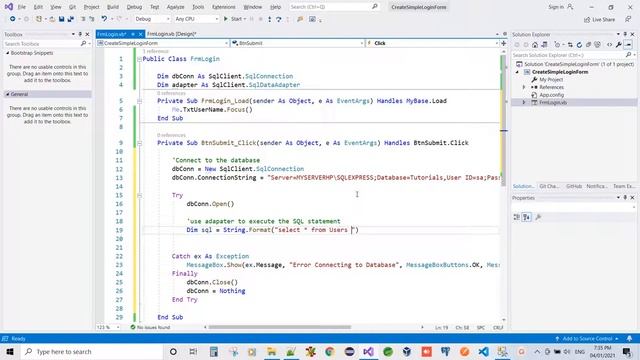640x360 pixels.
Task: Click the notifications bell in the status bar
Action: click(629, 338)
